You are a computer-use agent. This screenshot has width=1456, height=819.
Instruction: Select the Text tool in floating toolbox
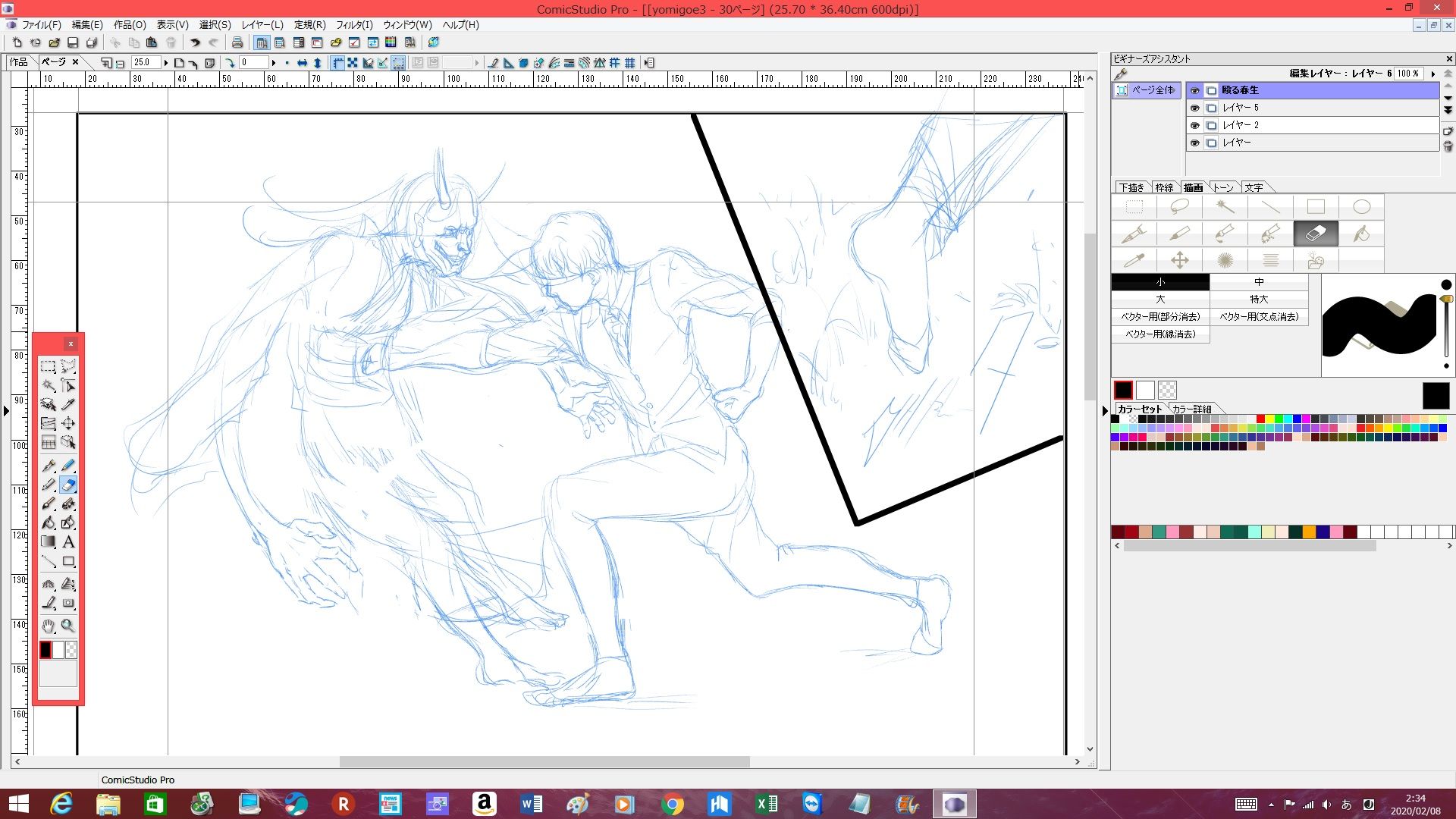(68, 542)
